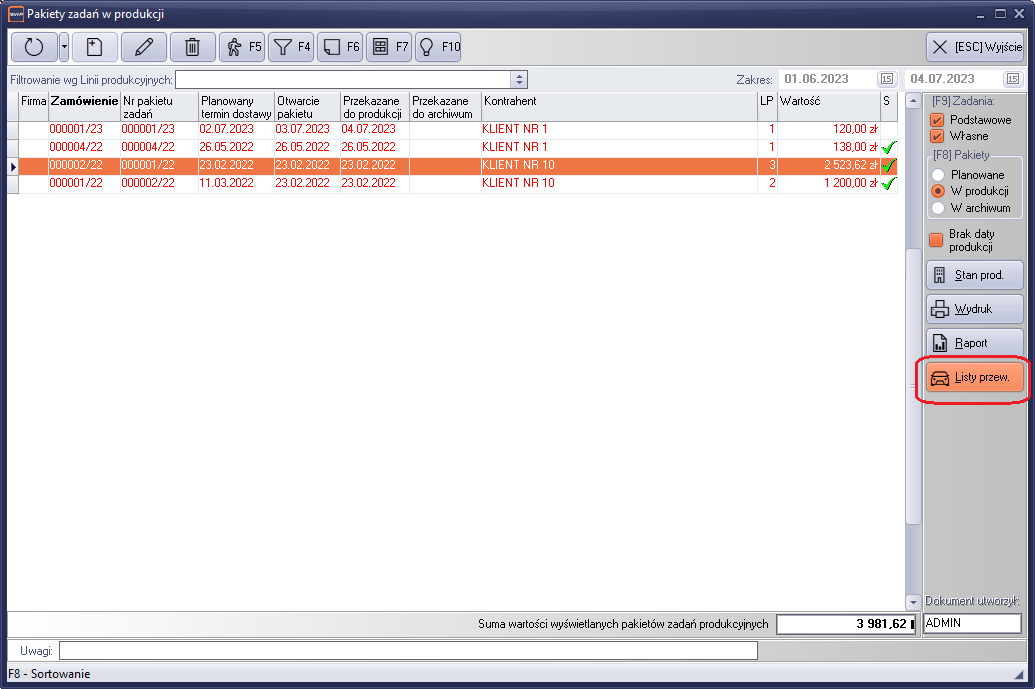The image size is (1035, 689).
Task: Click the walking person F5 button
Action: [x=242, y=47]
